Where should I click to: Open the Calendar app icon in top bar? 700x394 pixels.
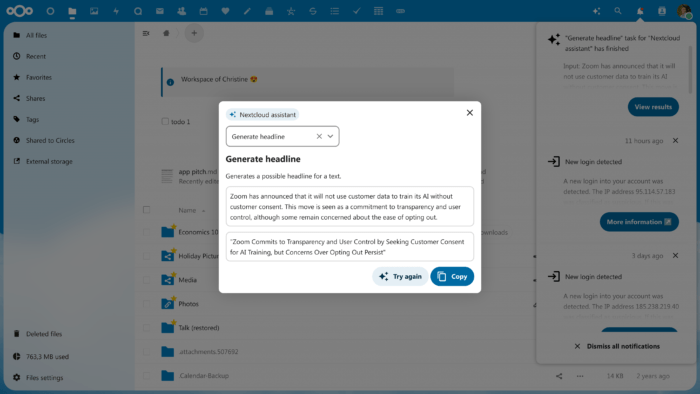click(x=204, y=11)
